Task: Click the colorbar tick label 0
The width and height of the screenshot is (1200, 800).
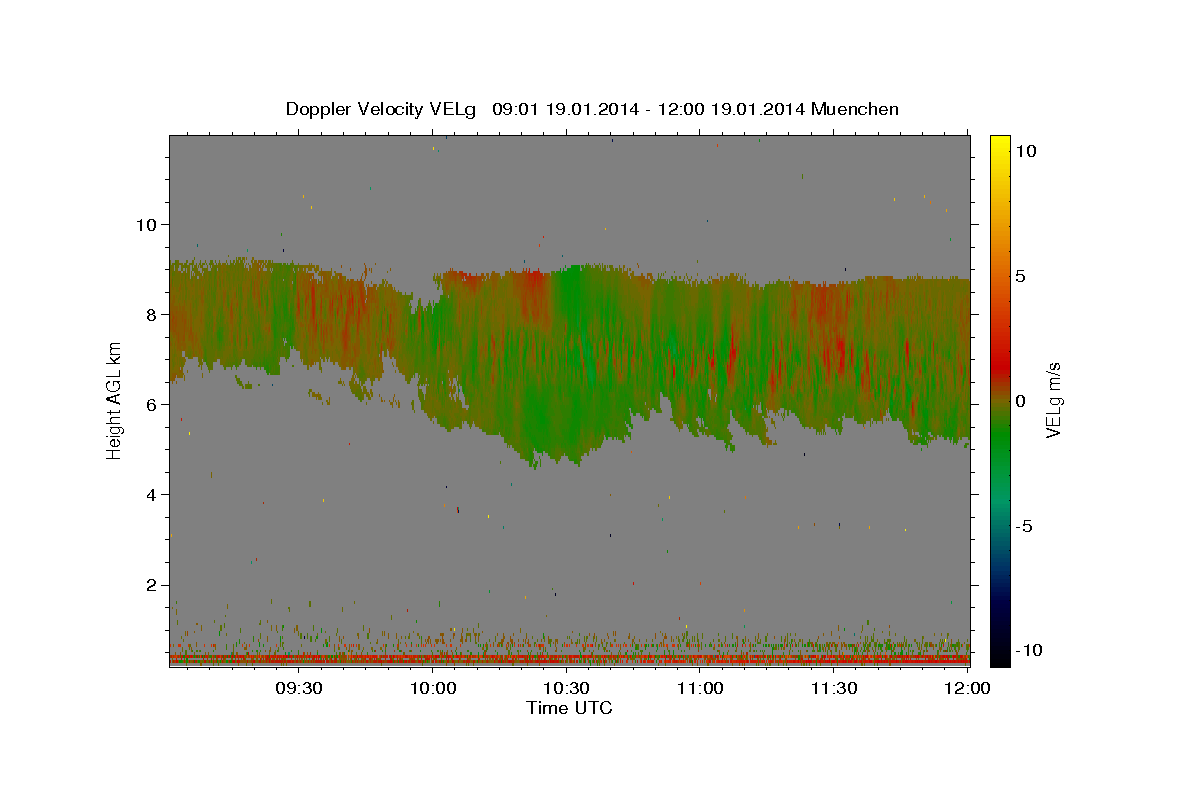Action: 1021,401
